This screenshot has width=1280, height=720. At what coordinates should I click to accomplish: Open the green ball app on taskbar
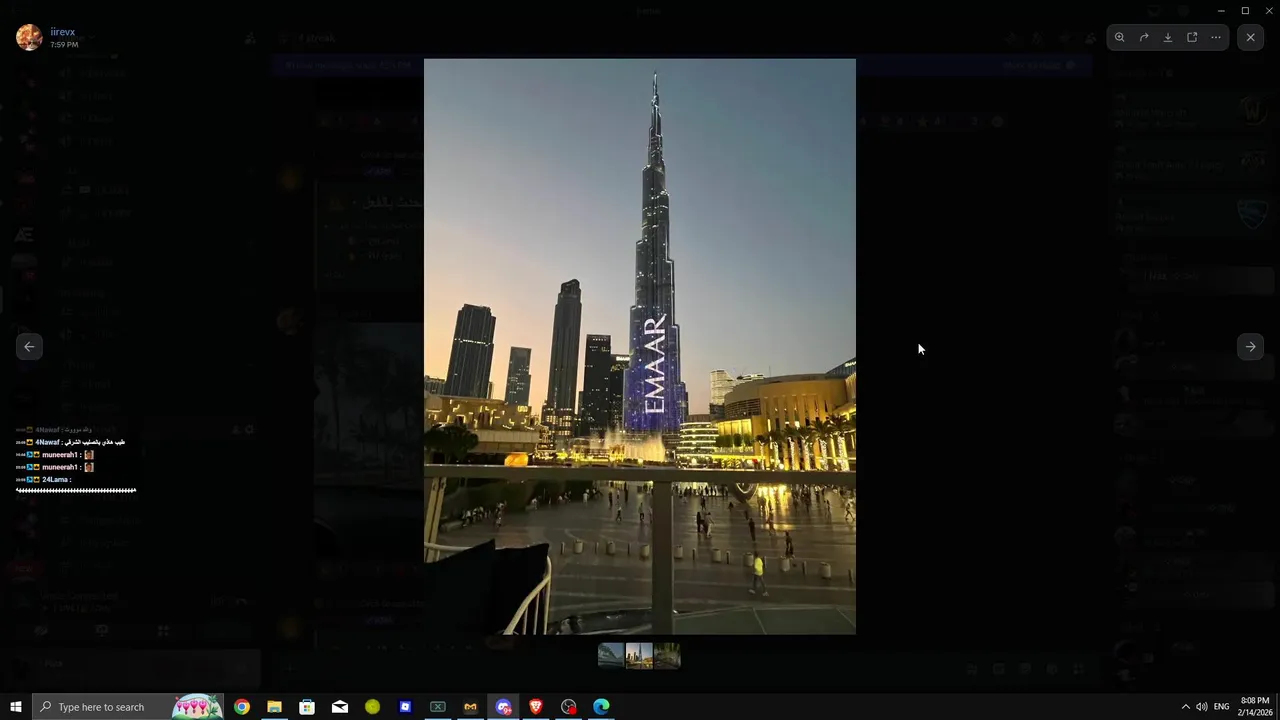(x=372, y=707)
